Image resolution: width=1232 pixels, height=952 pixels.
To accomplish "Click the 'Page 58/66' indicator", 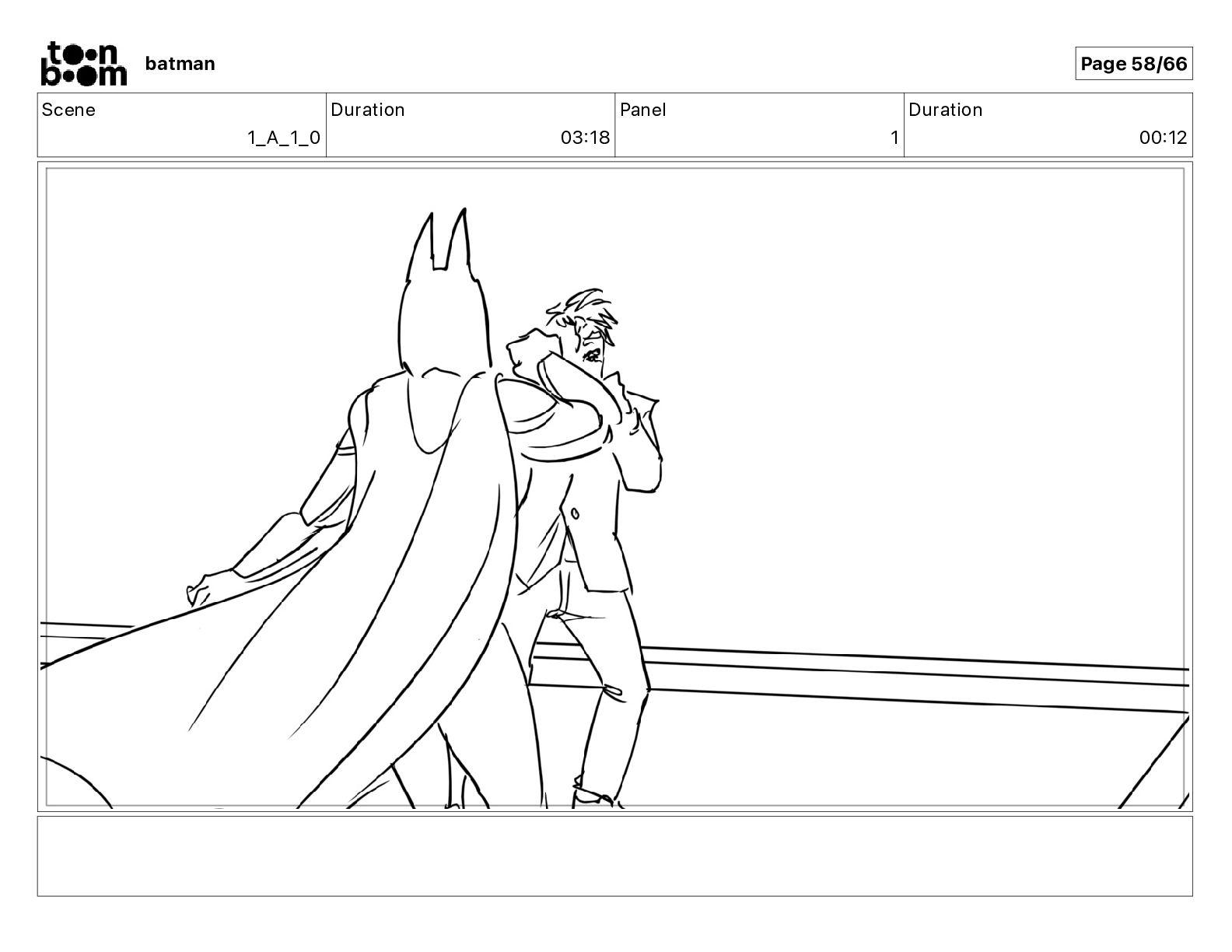I will click(x=1133, y=64).
